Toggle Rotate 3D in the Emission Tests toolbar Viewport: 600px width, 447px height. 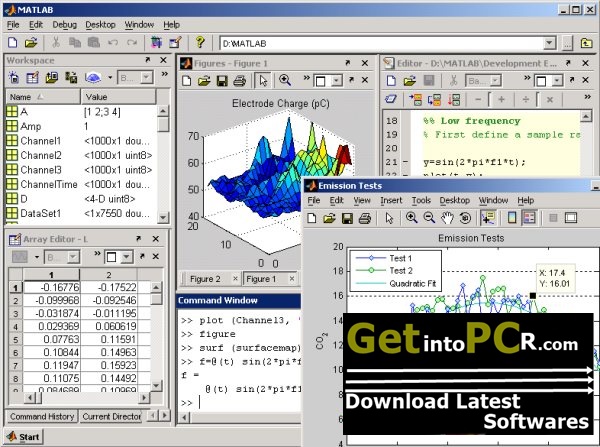coord(465,218)
